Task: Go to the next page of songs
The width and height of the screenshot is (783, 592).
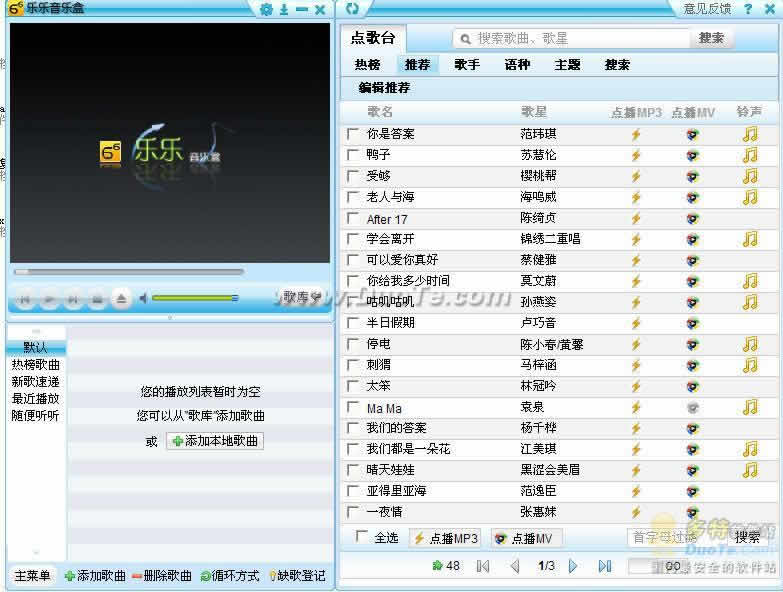Action: (573, 566)
